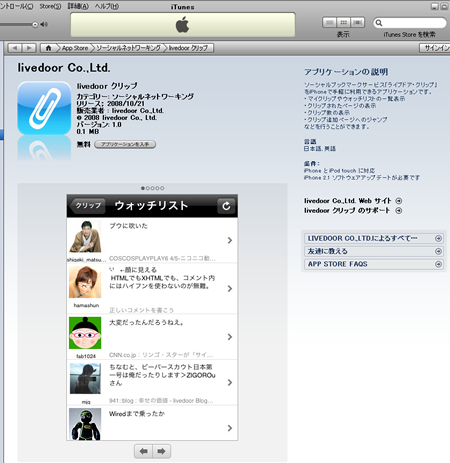The image size is (450, 463).
Task: Click the iTunes Store search field
Action: pos(410,23)
